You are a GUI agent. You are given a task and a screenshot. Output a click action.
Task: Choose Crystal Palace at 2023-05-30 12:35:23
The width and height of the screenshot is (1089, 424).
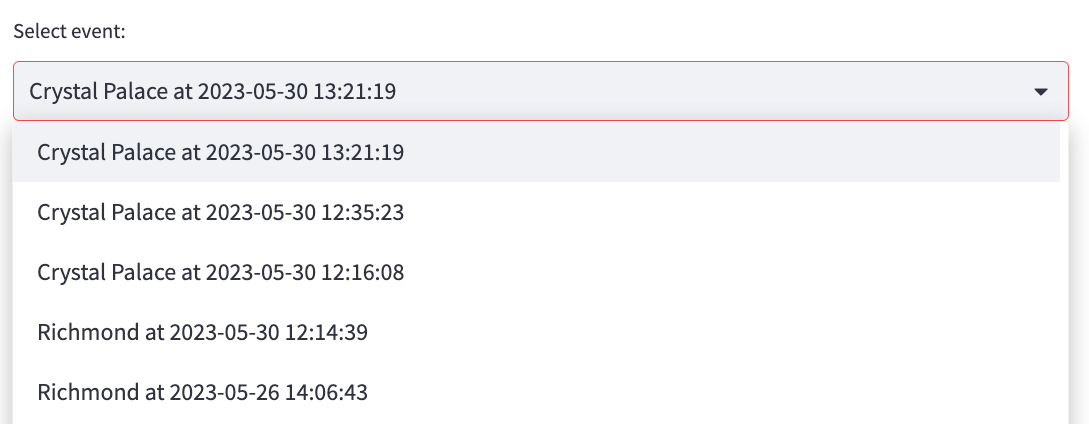pos(221,212)
